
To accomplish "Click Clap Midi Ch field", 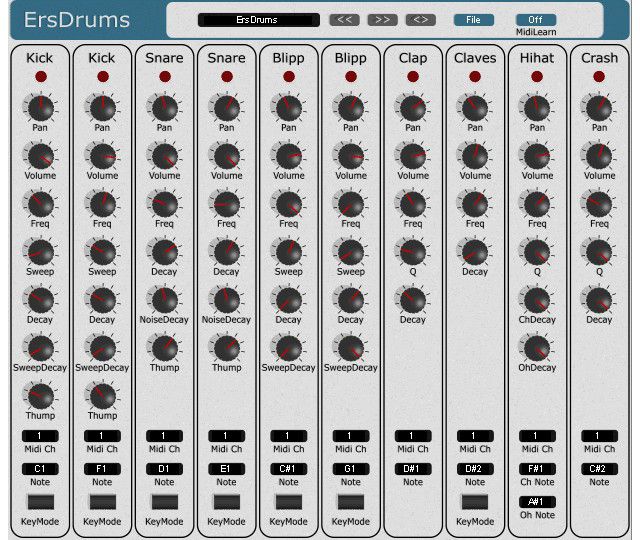I will (413, 436).
